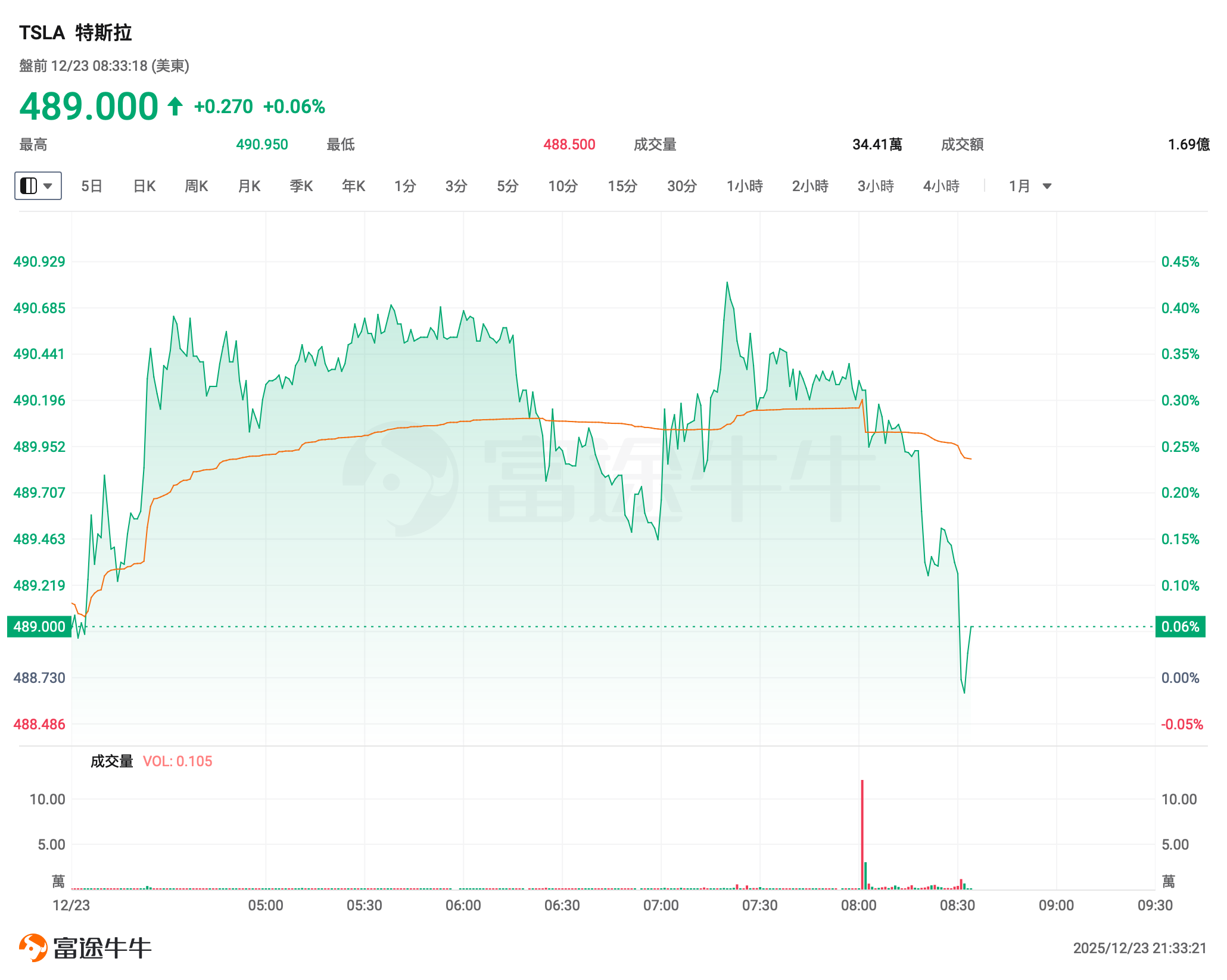Select the 年K yearly chart
This screenshot has width=1227, height=980.
coord(353,186)
